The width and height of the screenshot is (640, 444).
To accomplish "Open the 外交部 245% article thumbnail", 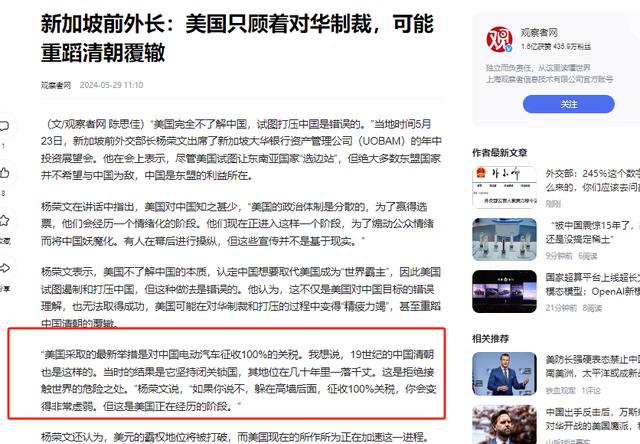I will point(504,187).
